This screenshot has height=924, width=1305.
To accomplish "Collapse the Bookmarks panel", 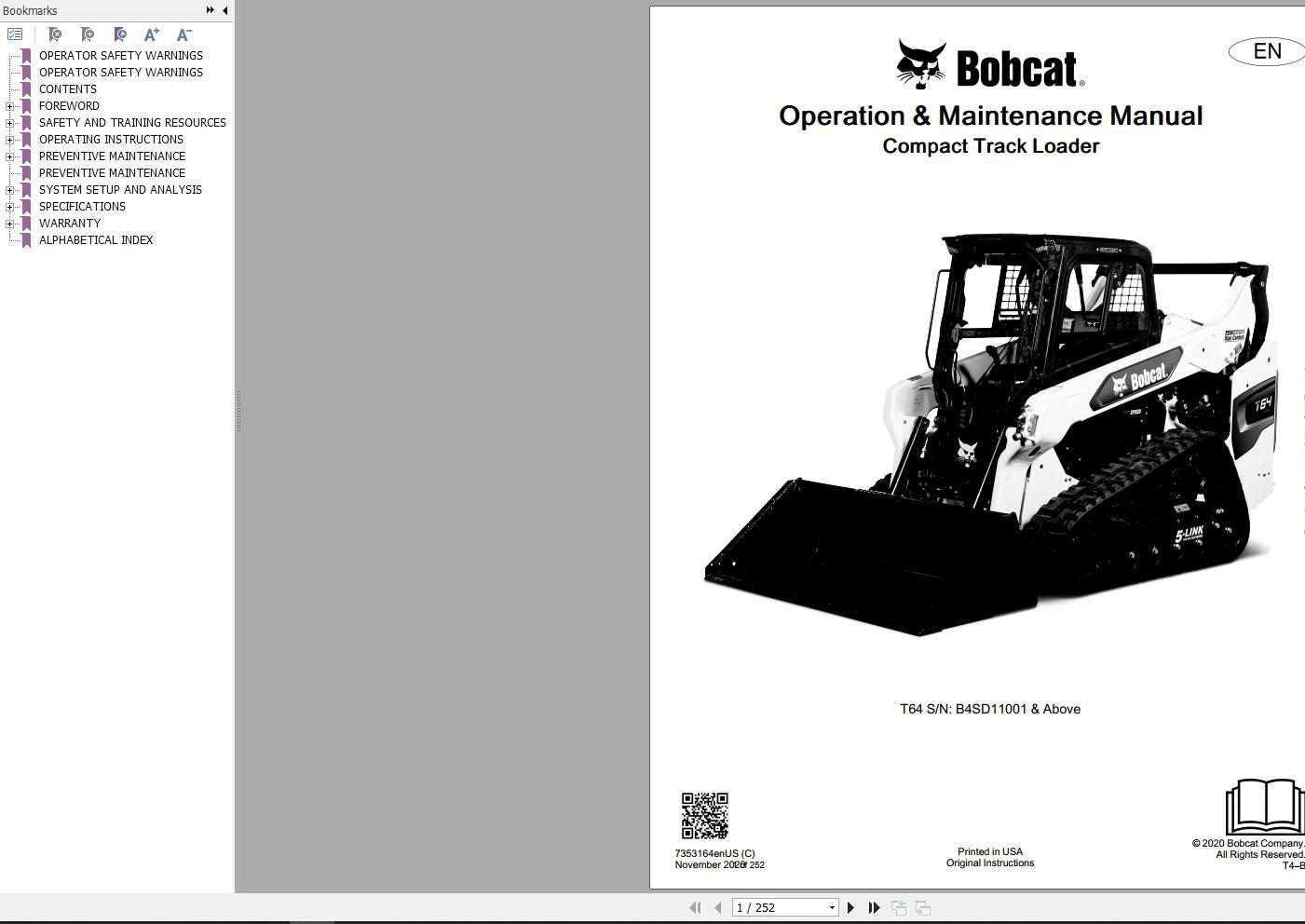I will 224,10.
